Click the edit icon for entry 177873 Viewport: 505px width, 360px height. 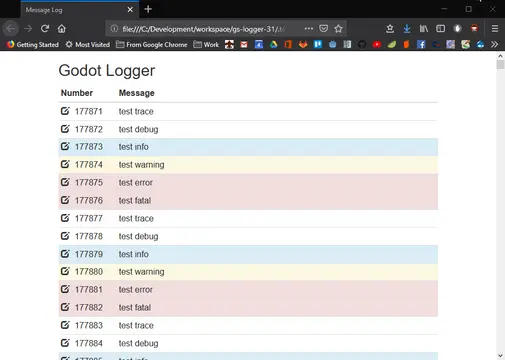[65, 146]
